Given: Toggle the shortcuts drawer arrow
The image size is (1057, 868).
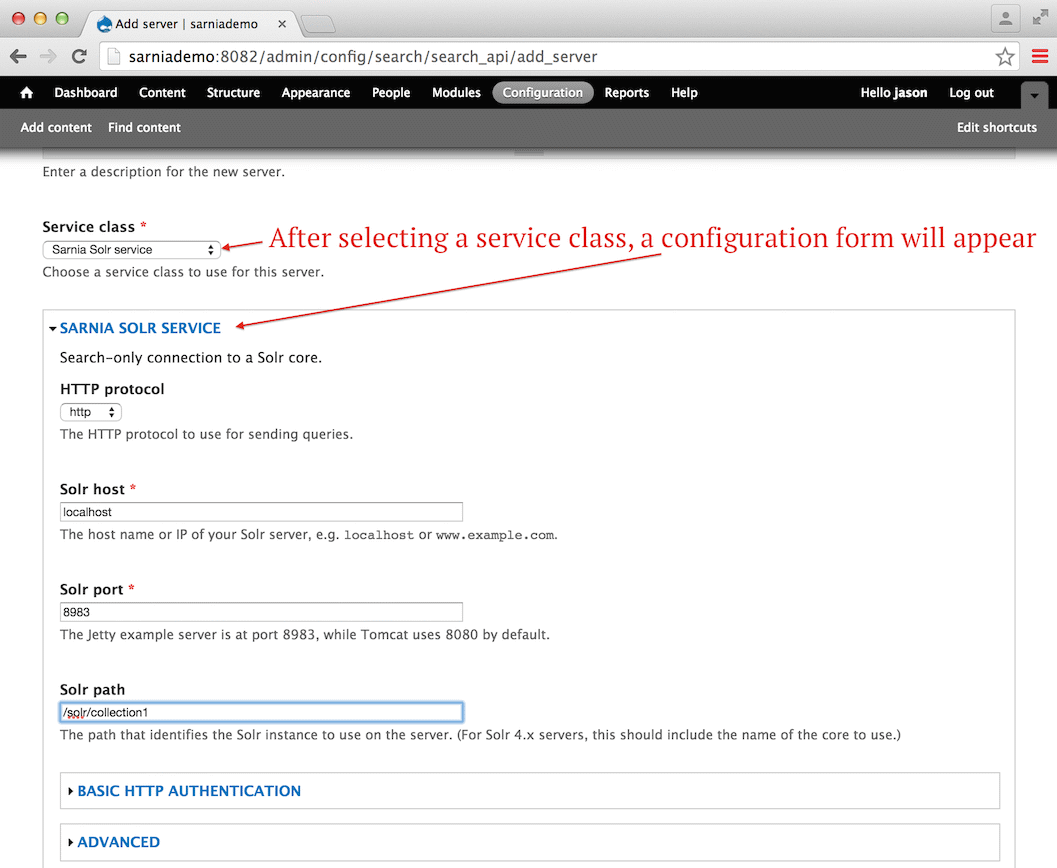Looking at the screenshot, I should pyautogui.click(x=1035, y=94).
